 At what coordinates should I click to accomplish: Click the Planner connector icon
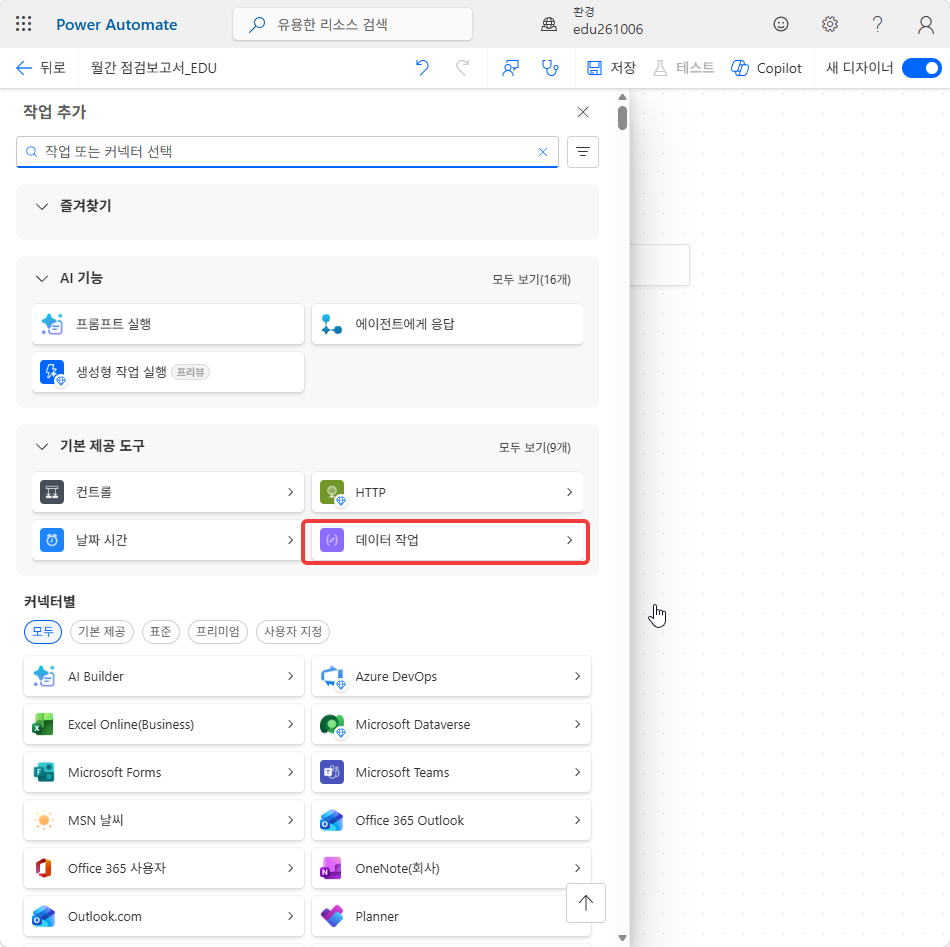[x=332, y=916]
